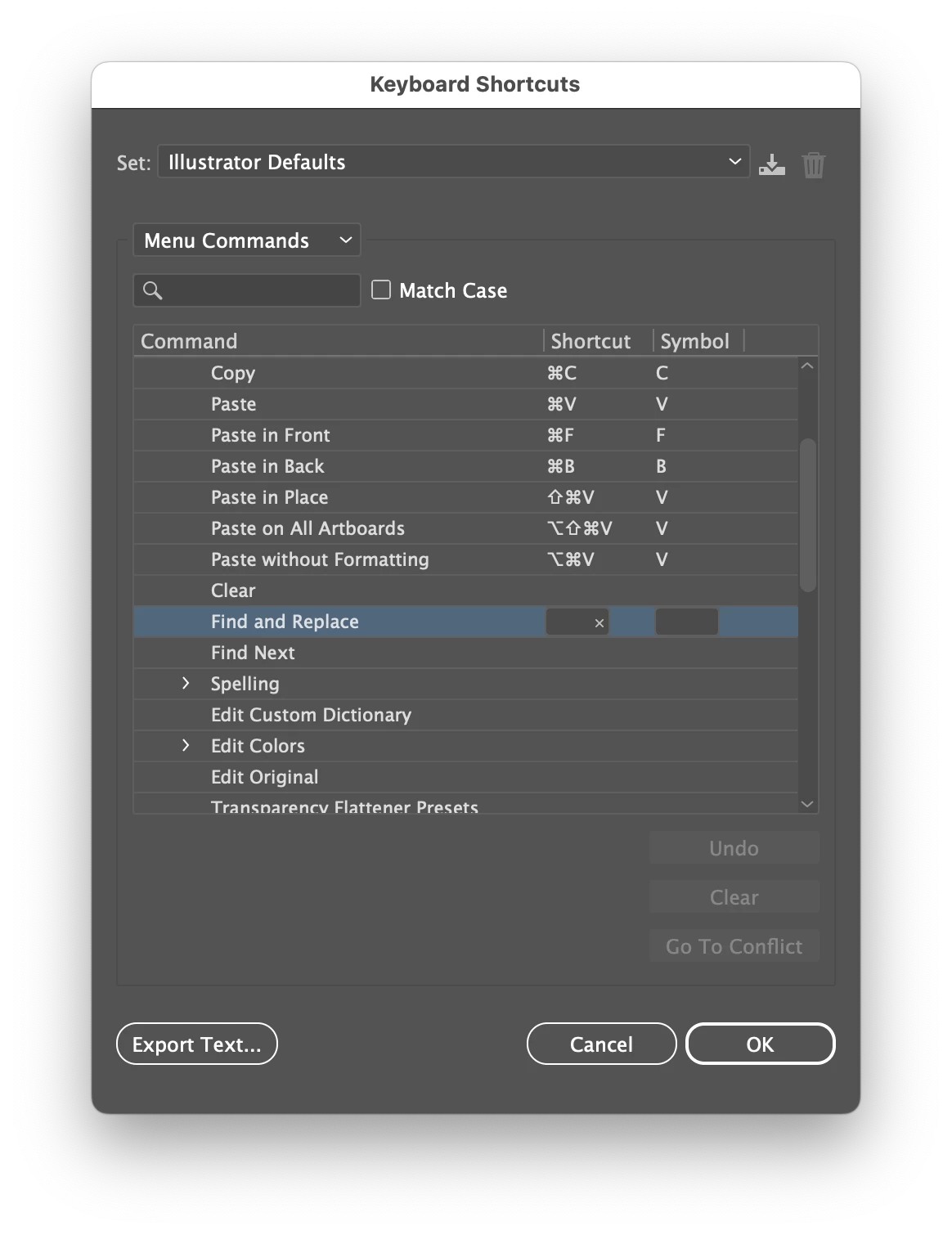Screen dimensions: 952x1235
Task: Click the Clear button below the list
Action: [x=734, y=897]
